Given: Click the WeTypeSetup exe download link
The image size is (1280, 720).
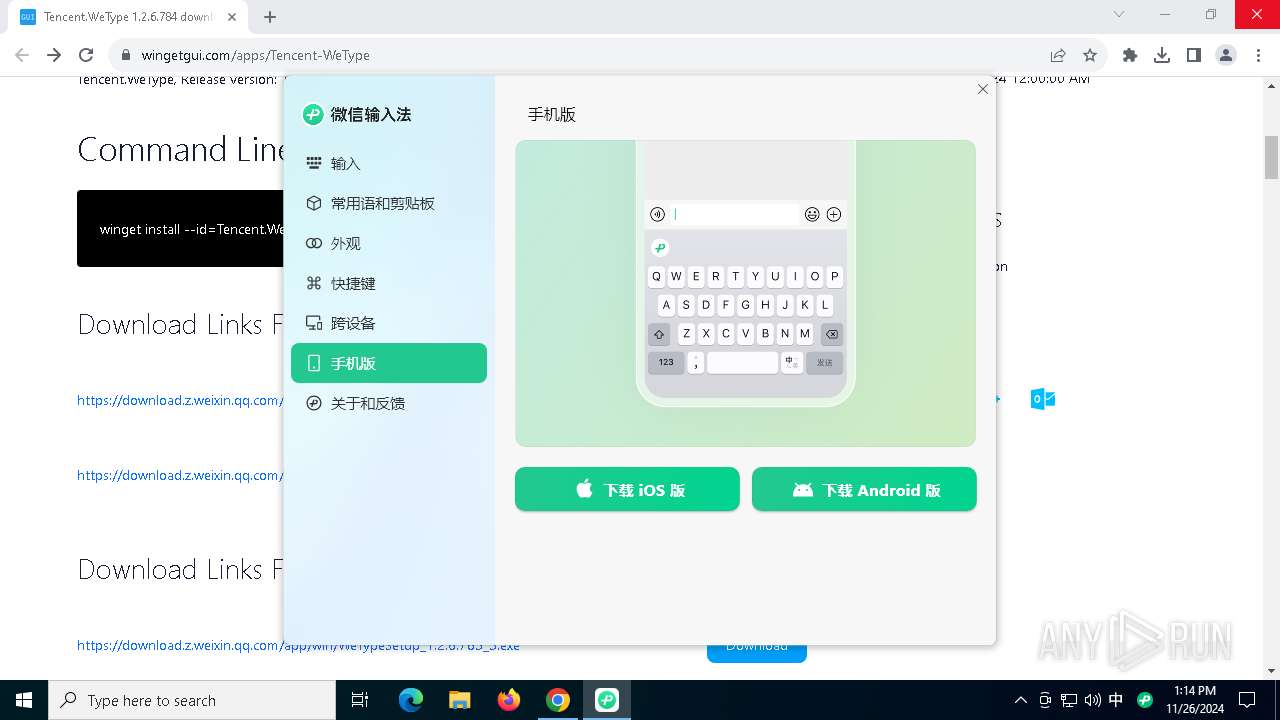Looking at the screenshot, I should pyautogui.click(x=298, y=646).
